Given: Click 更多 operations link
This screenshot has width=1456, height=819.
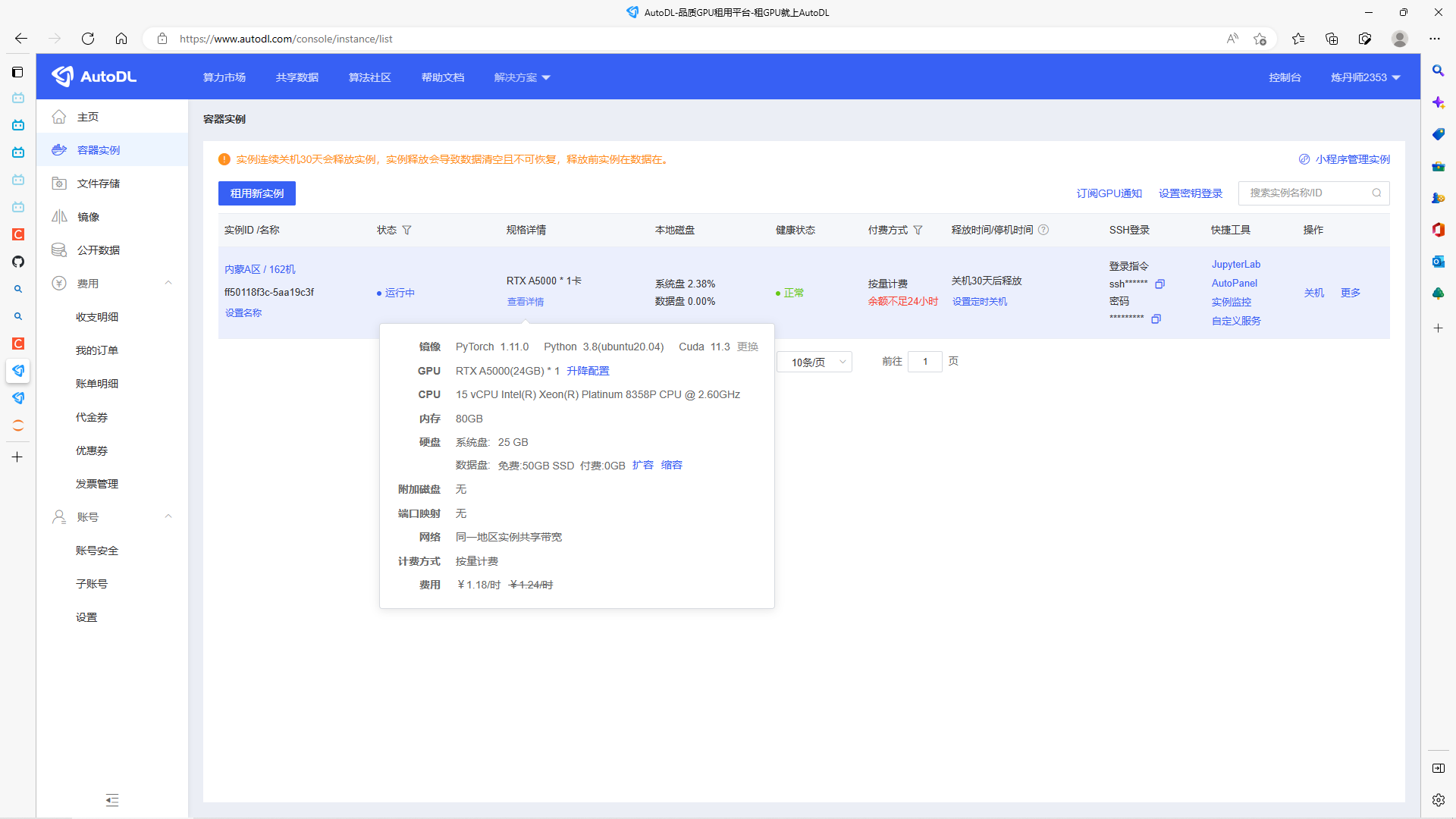Looking at the screenshot, I should [x=1351, y=293].
